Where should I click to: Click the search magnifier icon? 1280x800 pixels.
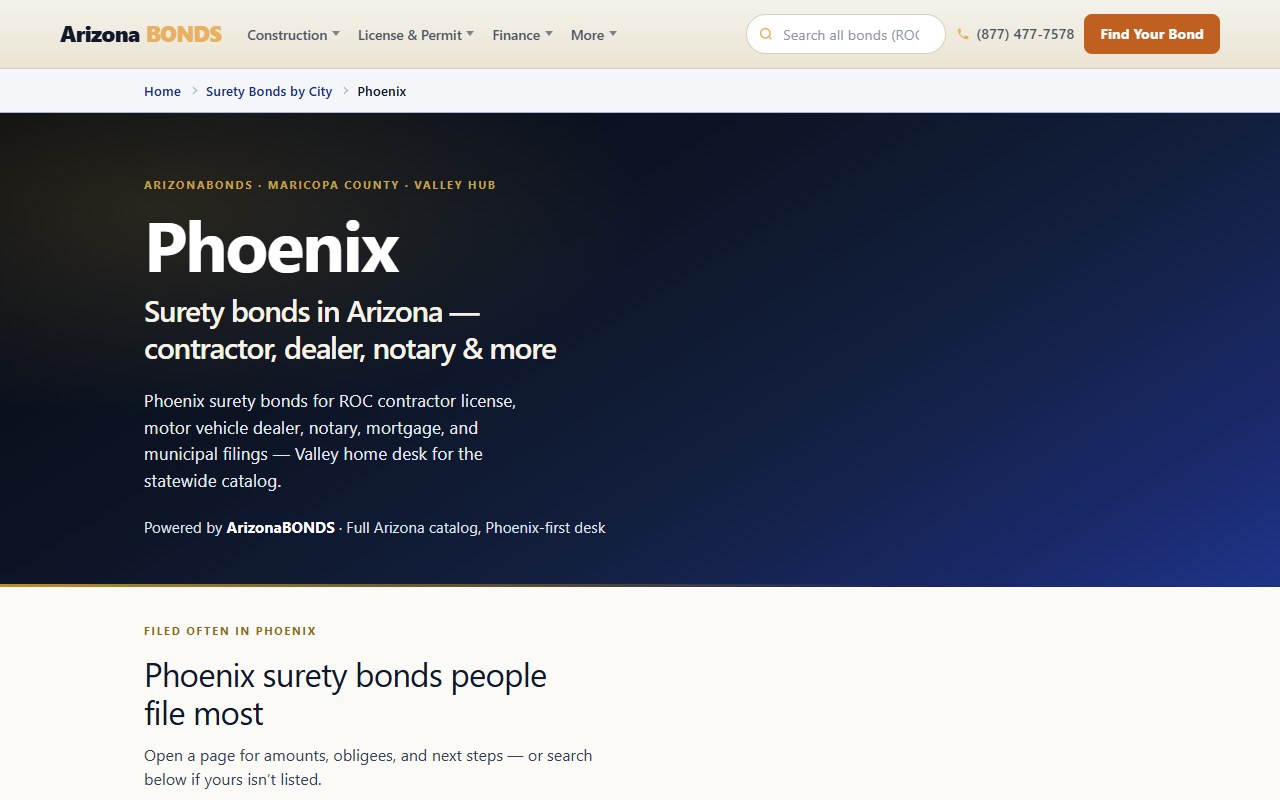766,34
